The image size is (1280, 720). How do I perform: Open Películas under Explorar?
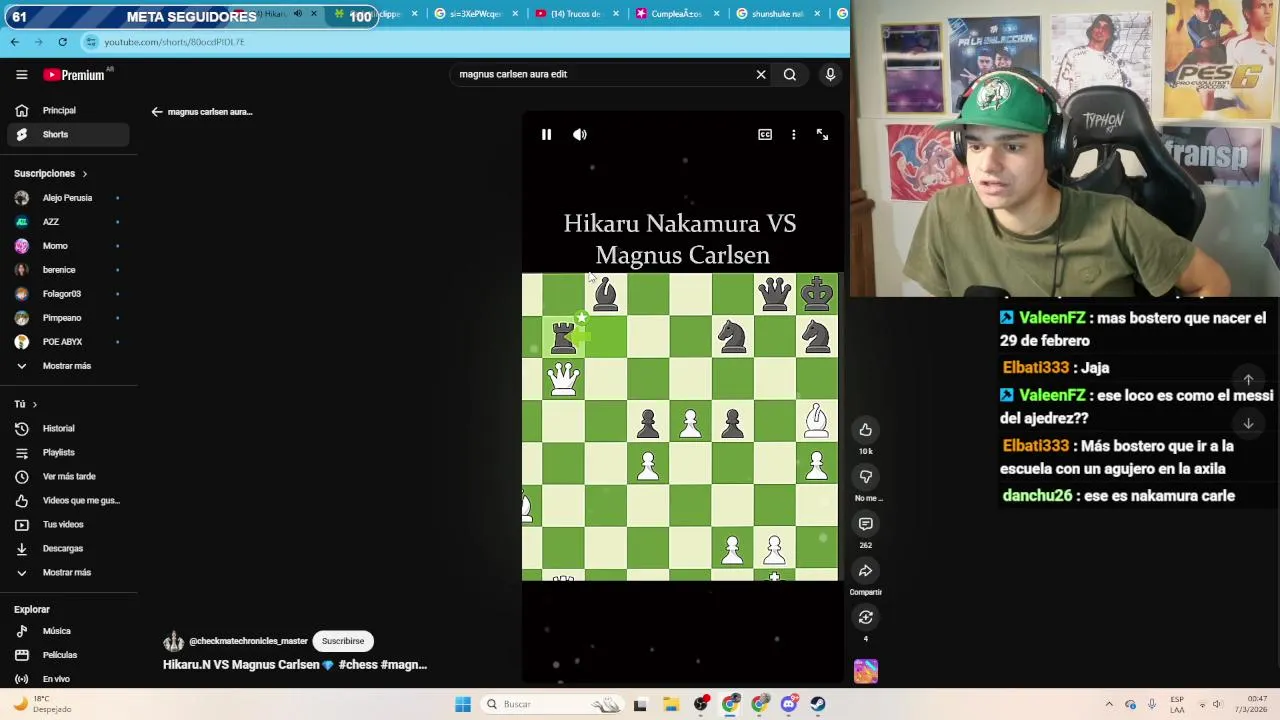(68, 655)
